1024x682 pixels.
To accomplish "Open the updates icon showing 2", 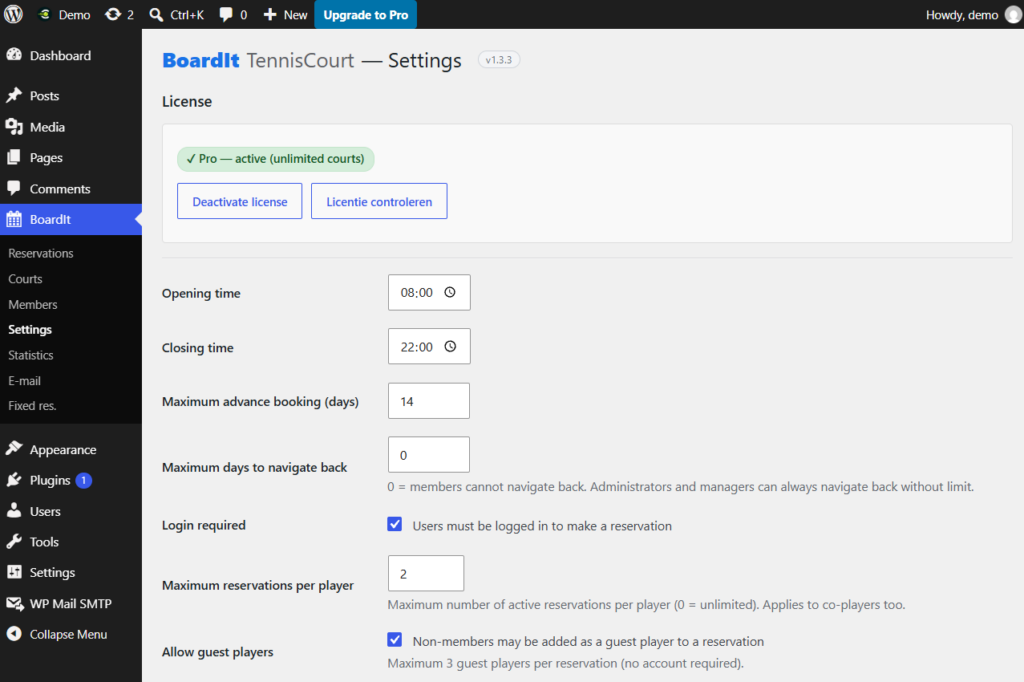I will point(113,14).
